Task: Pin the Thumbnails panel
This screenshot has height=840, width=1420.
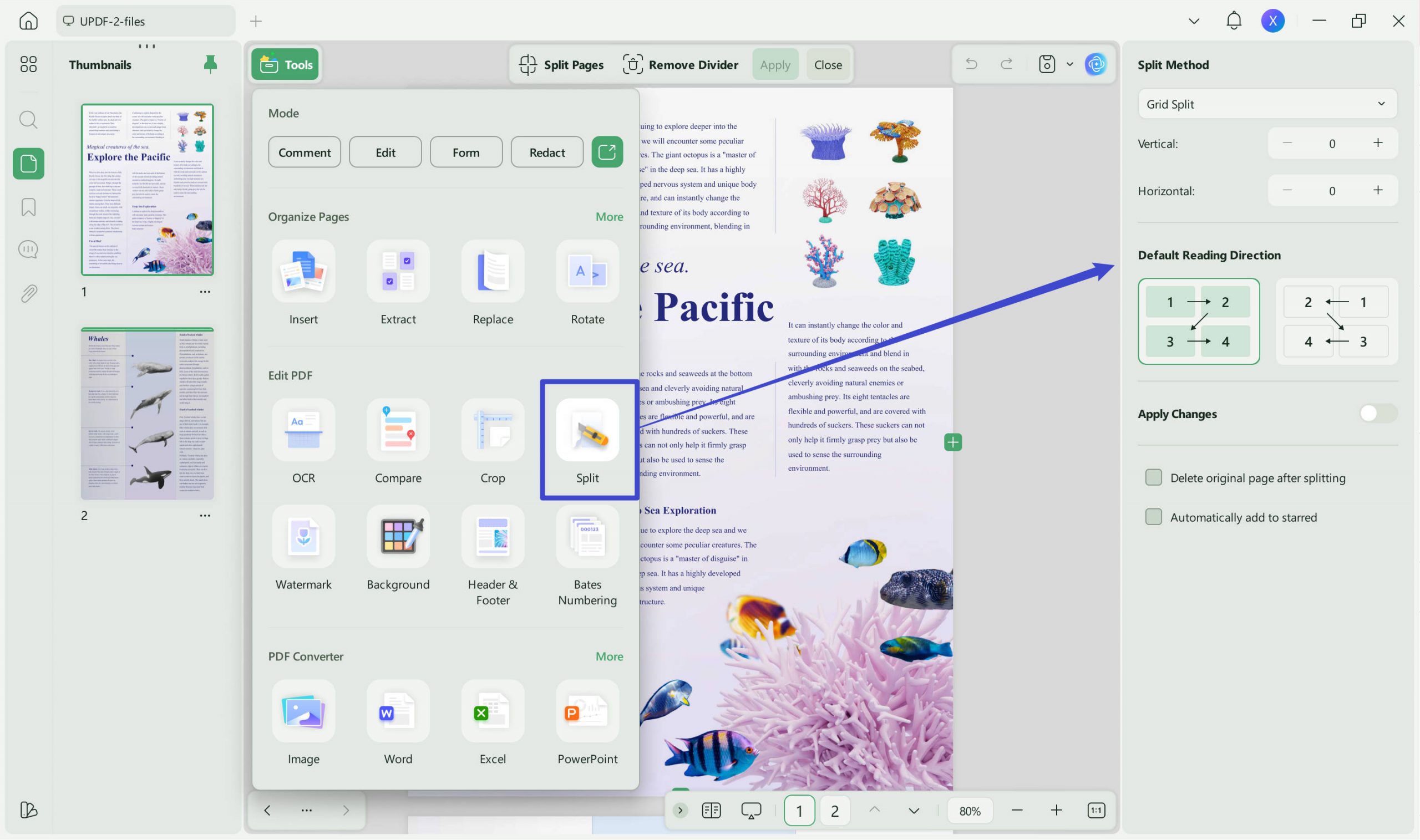Action: click(x=210, y=64)
